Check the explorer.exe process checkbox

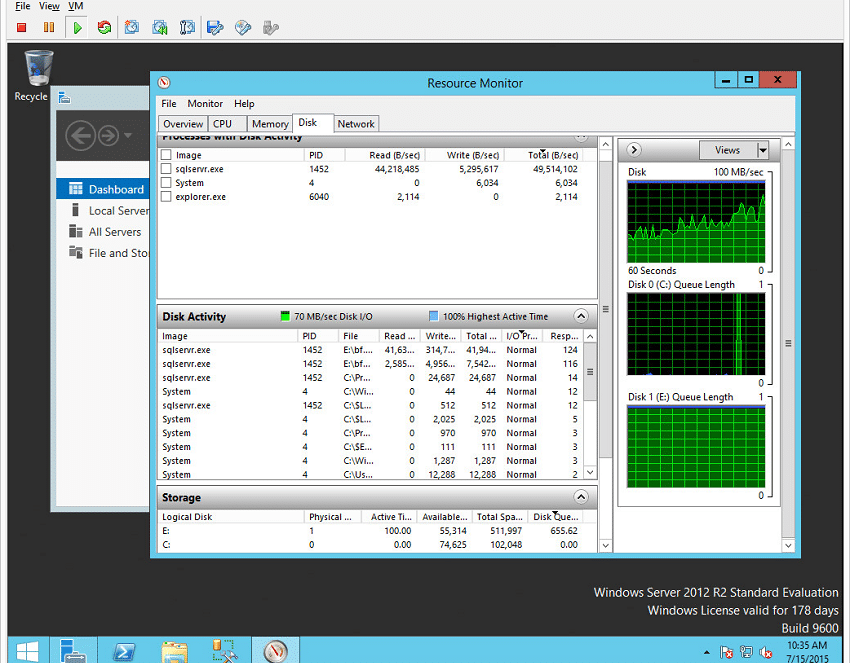click(166, 196)
